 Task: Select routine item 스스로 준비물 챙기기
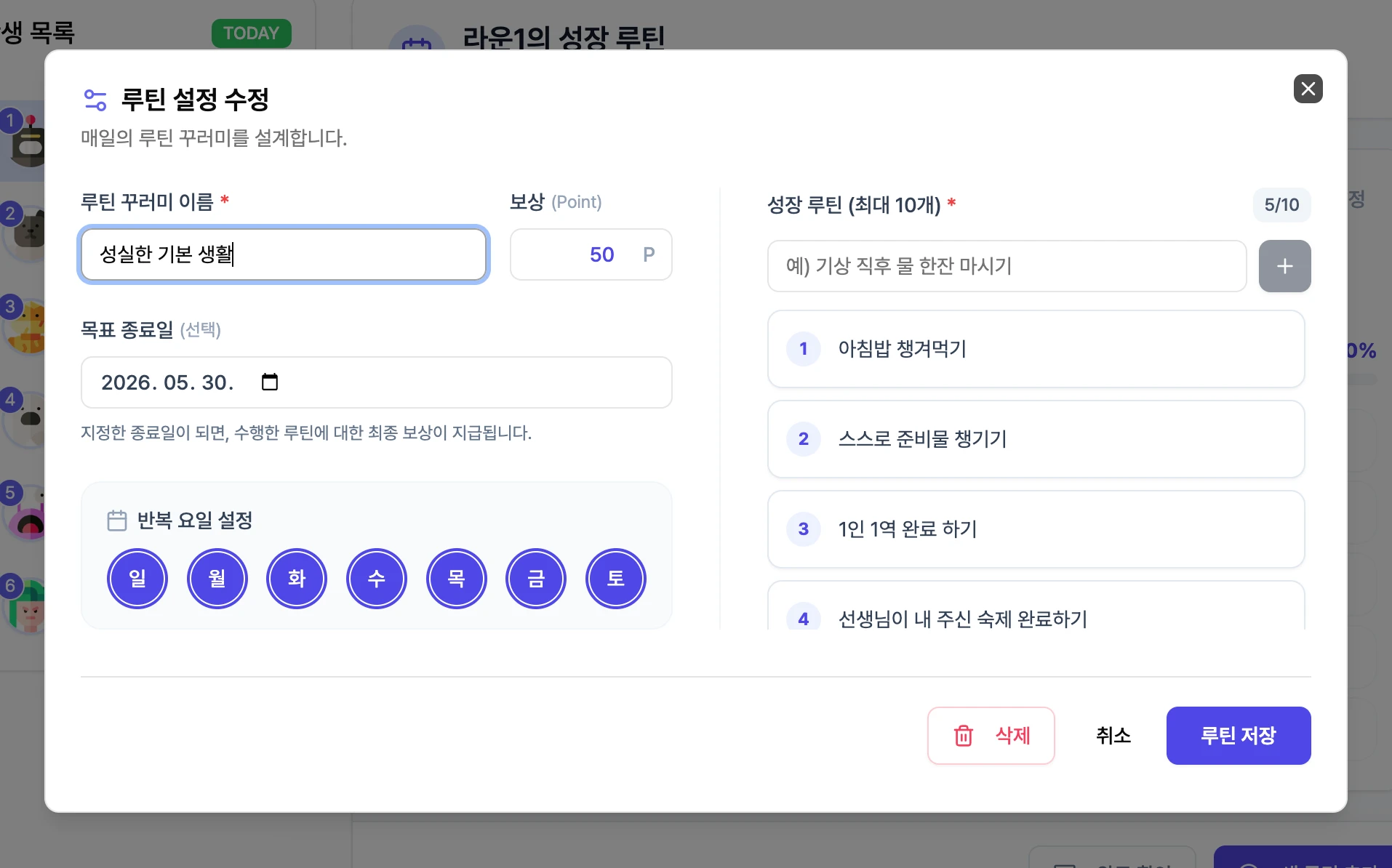click(1036, 439)
